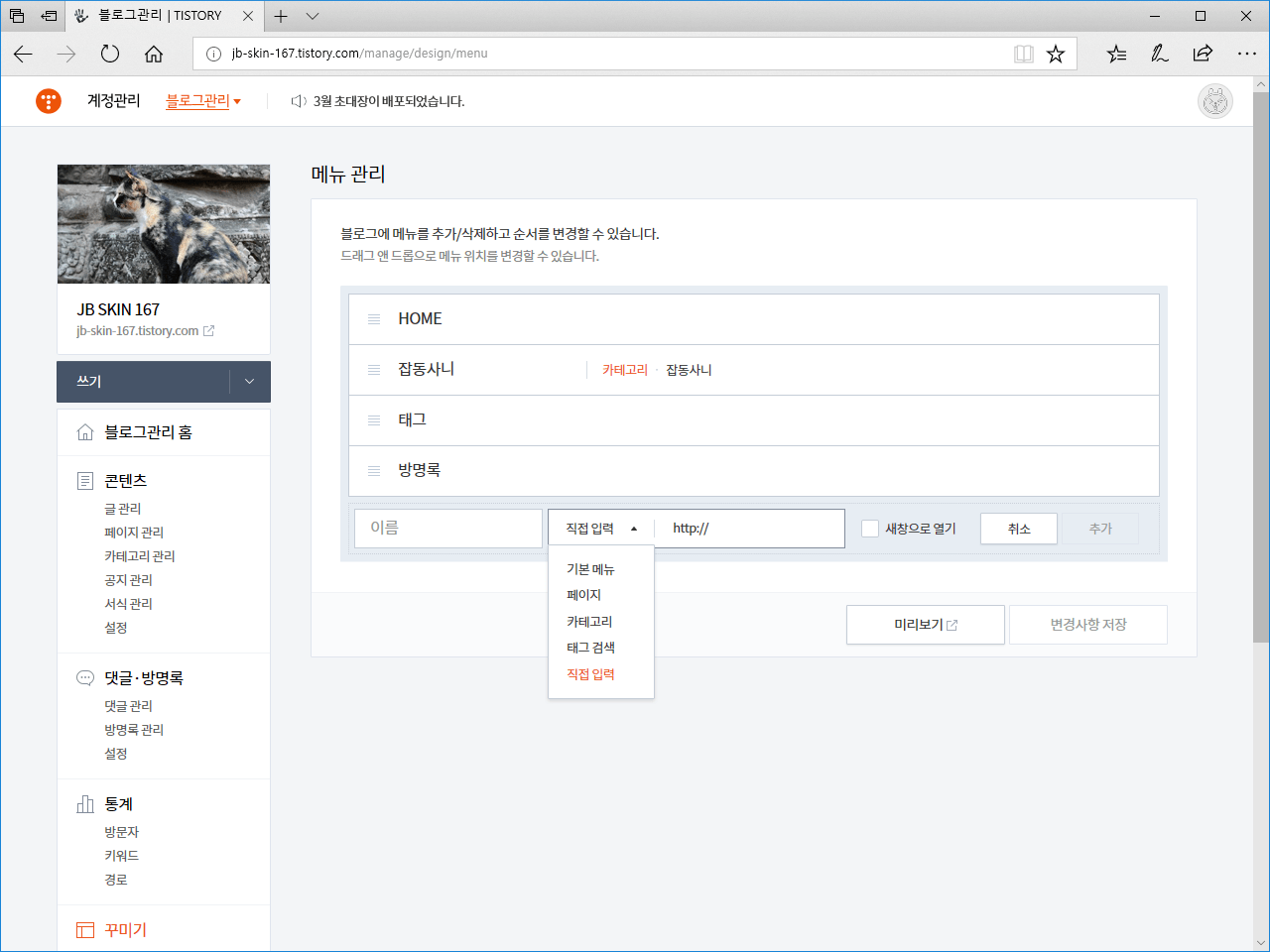Click the 추가 button
This screenshot has width=1270, height=952.
click(x=1100, y=529)
